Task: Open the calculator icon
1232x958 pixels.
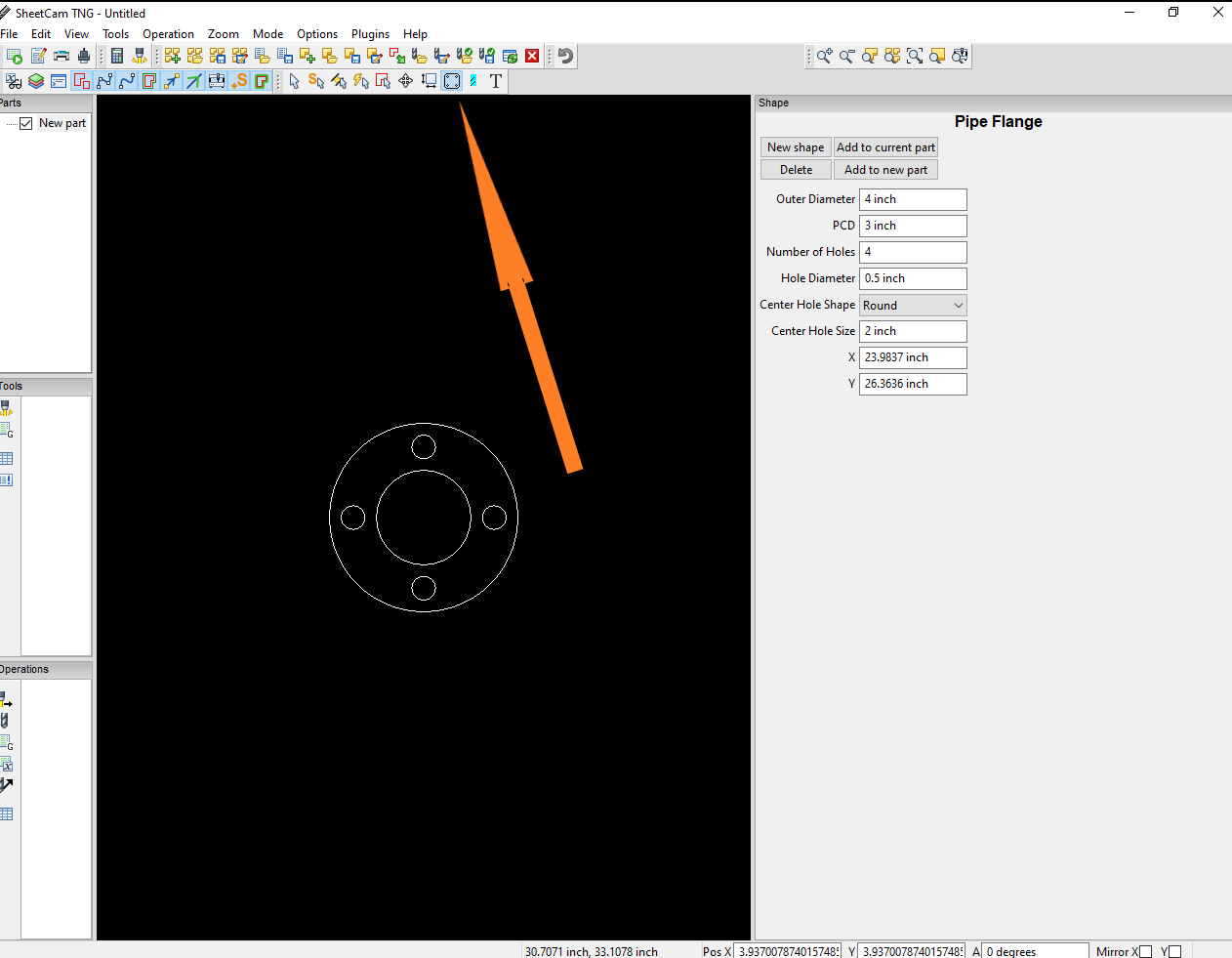Action: pyautogui.click(x=117, y=57)
